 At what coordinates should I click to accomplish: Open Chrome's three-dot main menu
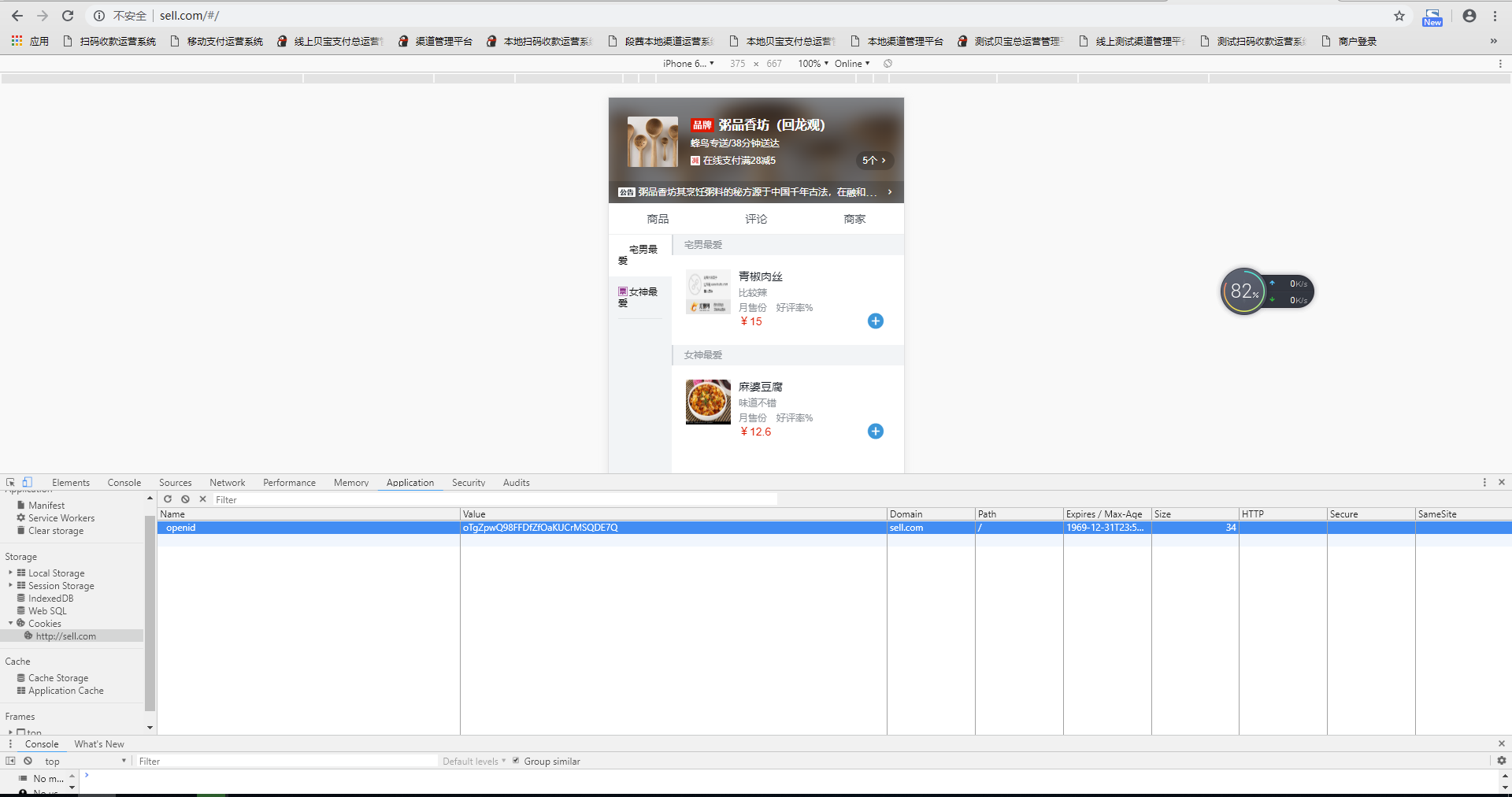point(1495,16)
